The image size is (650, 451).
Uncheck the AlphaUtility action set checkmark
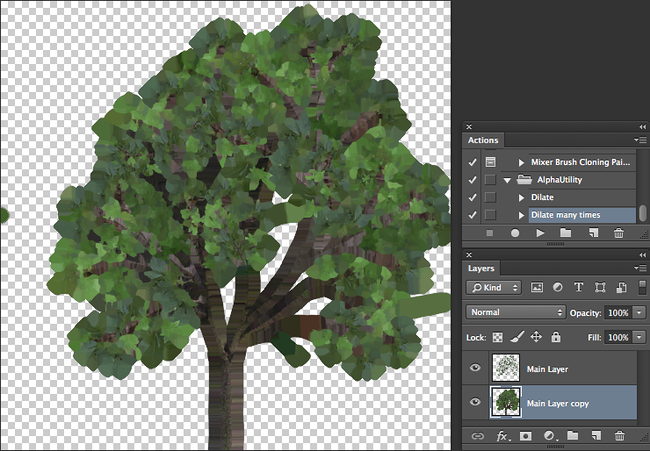coord(472,179)
